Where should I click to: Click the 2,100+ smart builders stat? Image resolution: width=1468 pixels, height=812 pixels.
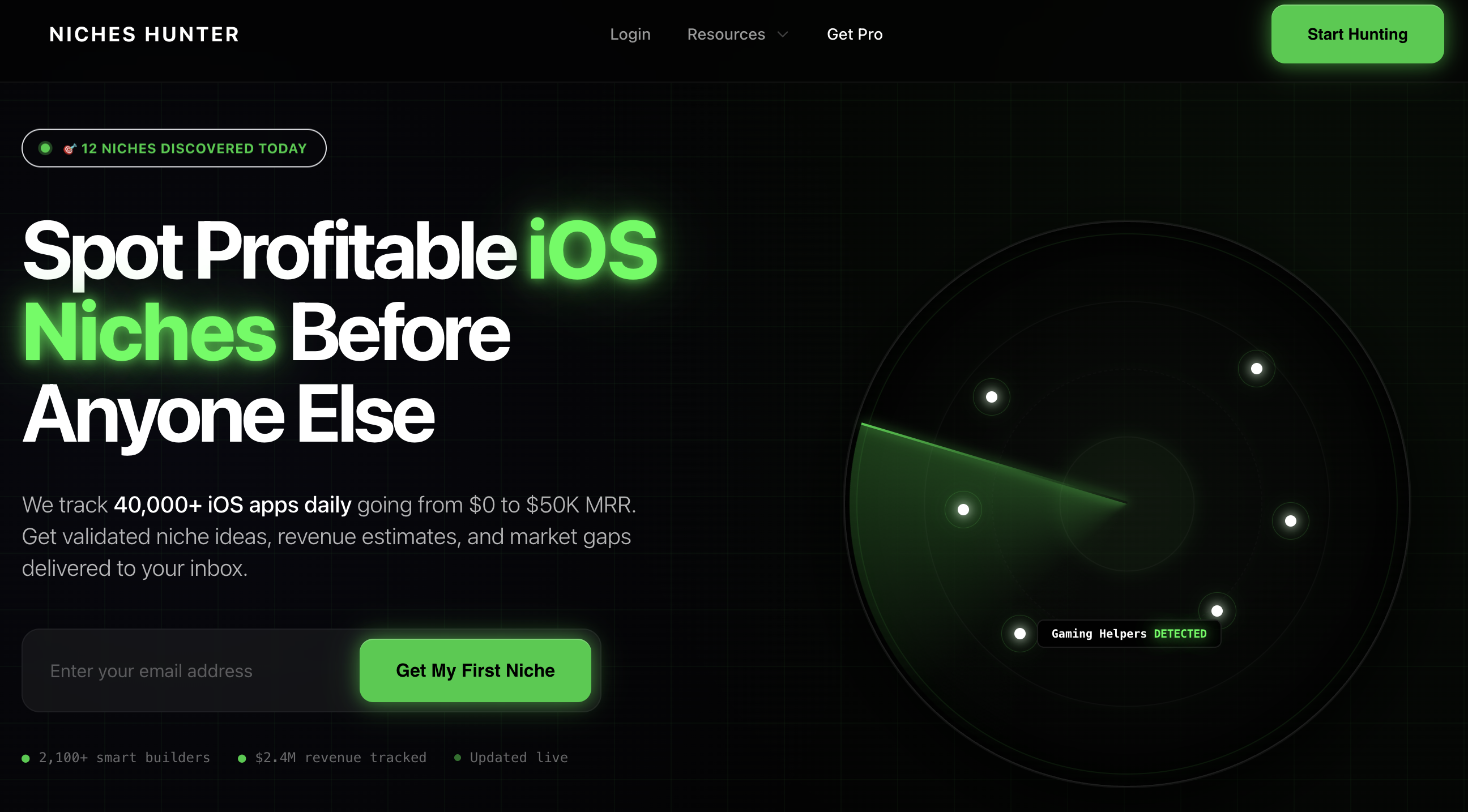[116, 757]
